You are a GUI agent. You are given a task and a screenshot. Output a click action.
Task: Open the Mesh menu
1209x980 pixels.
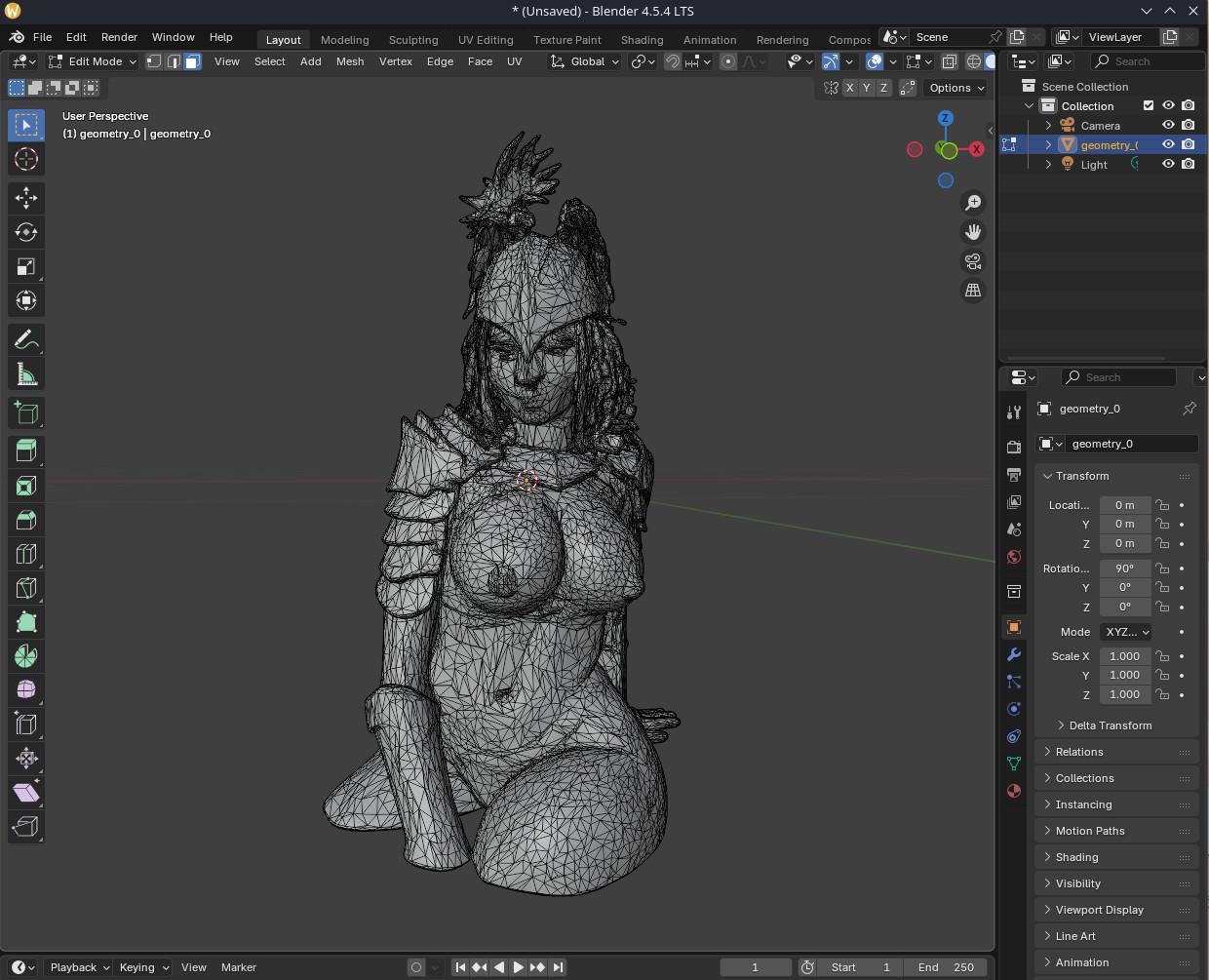[350, 61]
